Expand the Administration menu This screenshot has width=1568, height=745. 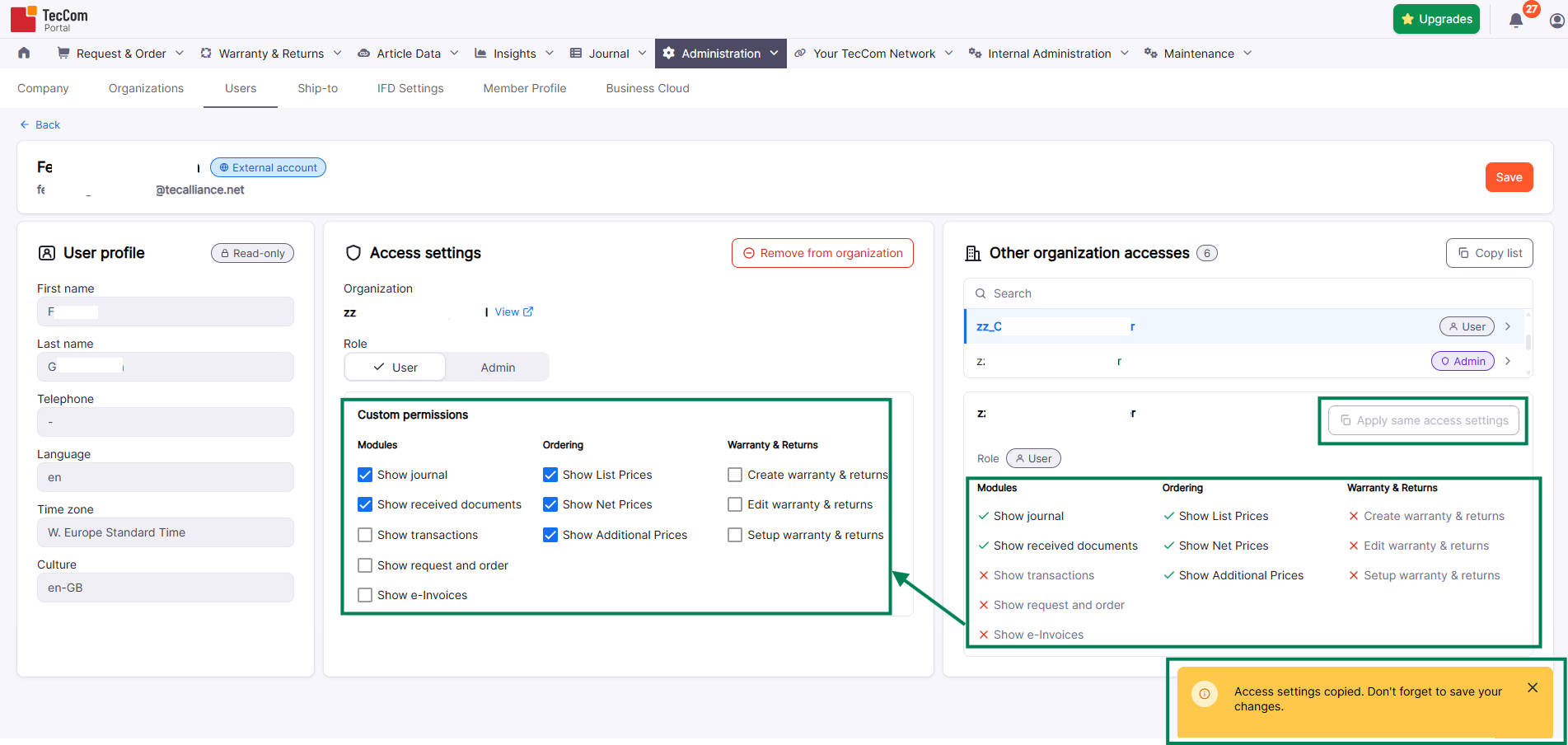click(774, 53)
